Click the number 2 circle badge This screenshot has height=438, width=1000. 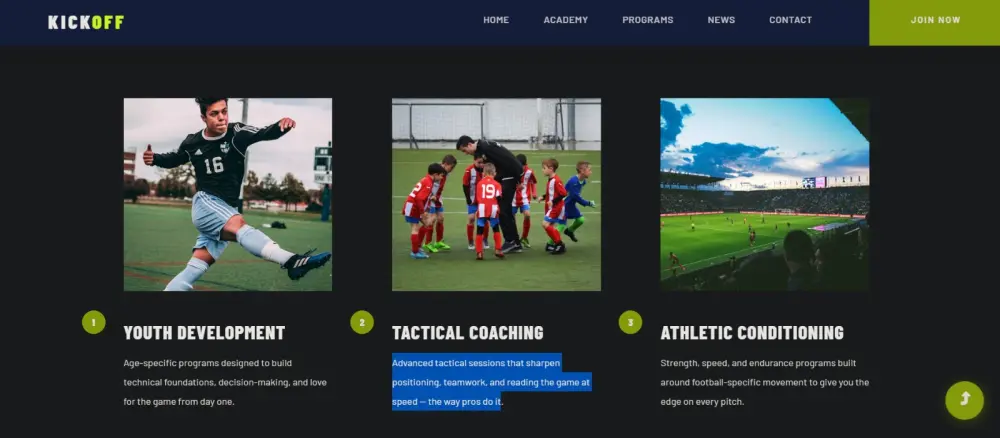pyautogui.click(x=362, y=322)
